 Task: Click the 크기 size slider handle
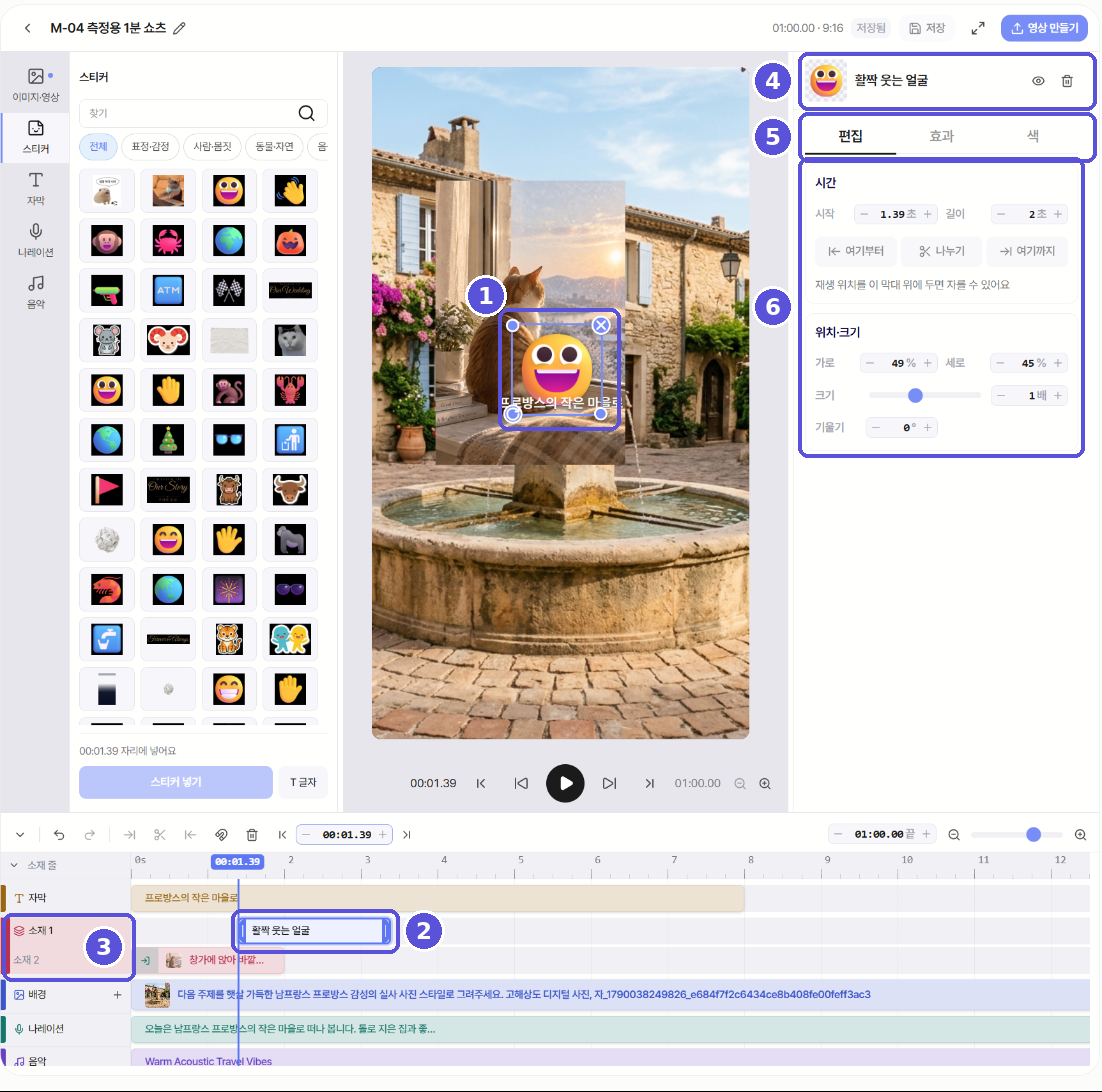(915, 396)
